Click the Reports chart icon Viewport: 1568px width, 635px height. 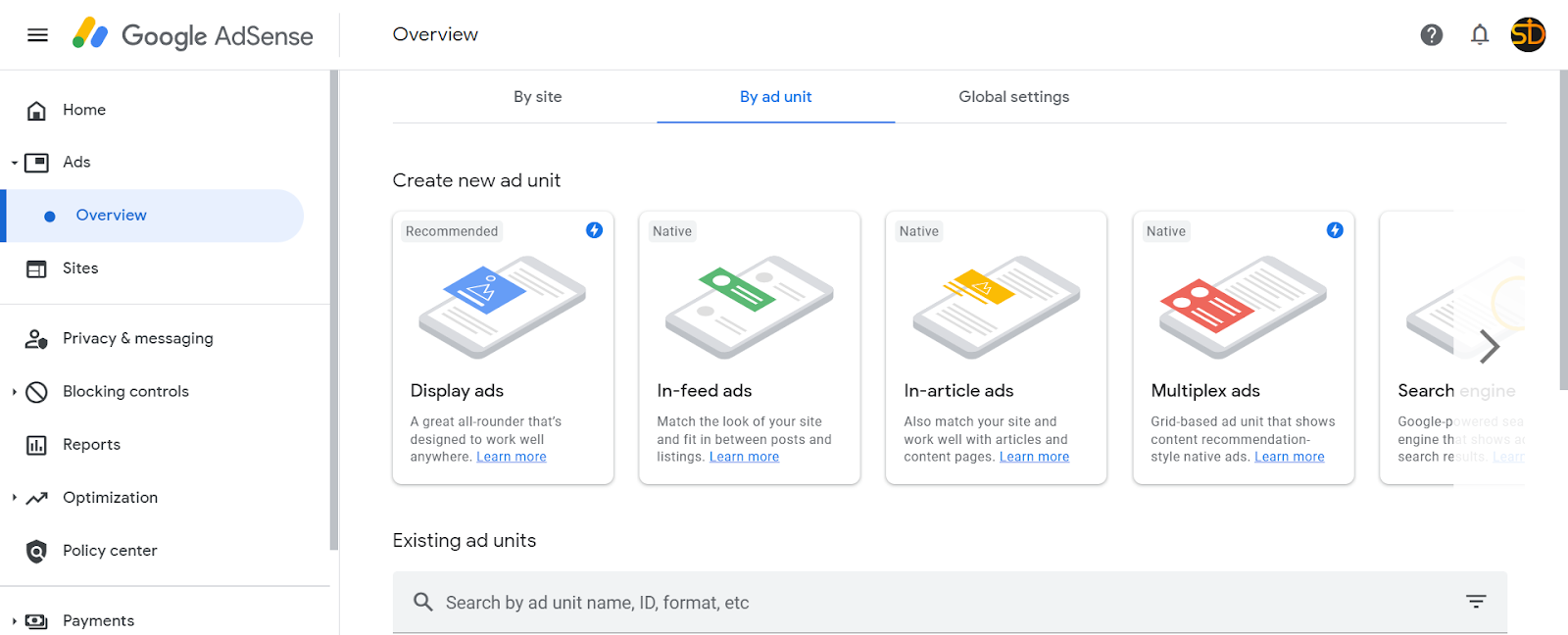(36, 445)
